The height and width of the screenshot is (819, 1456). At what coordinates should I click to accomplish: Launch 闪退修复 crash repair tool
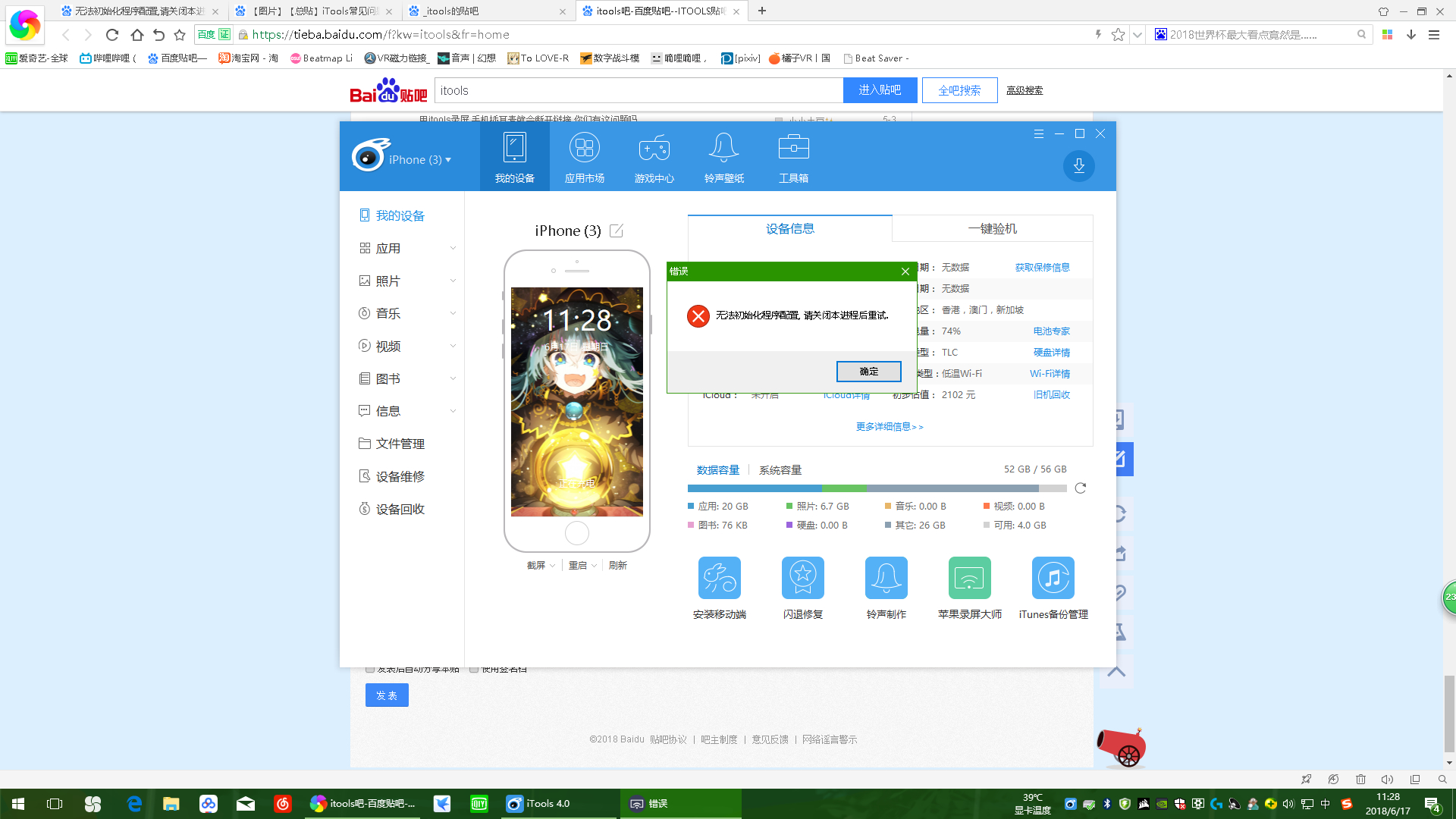[x=802, y=579]
